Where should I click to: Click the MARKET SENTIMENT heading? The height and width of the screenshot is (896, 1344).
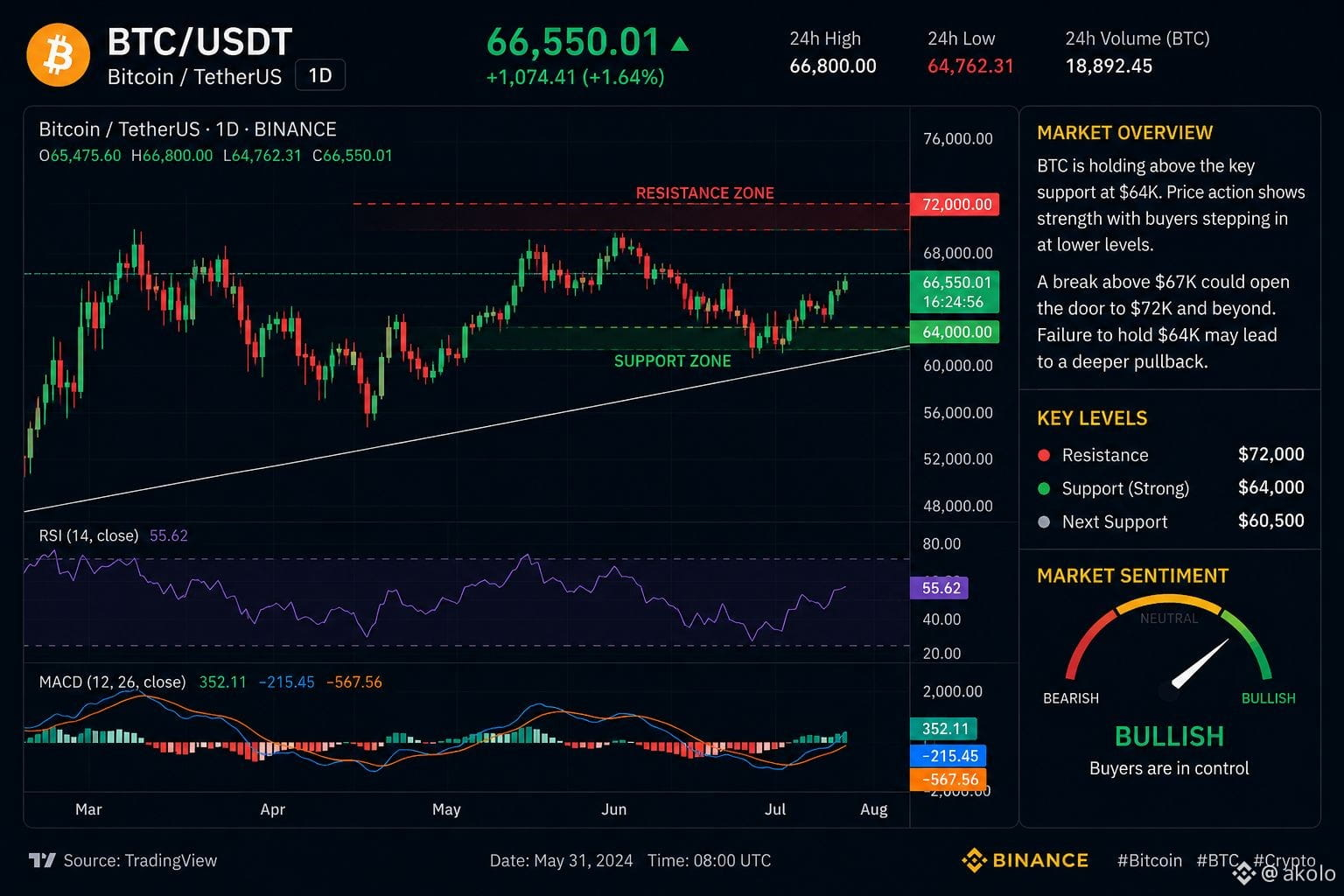tap(1132, 576)
